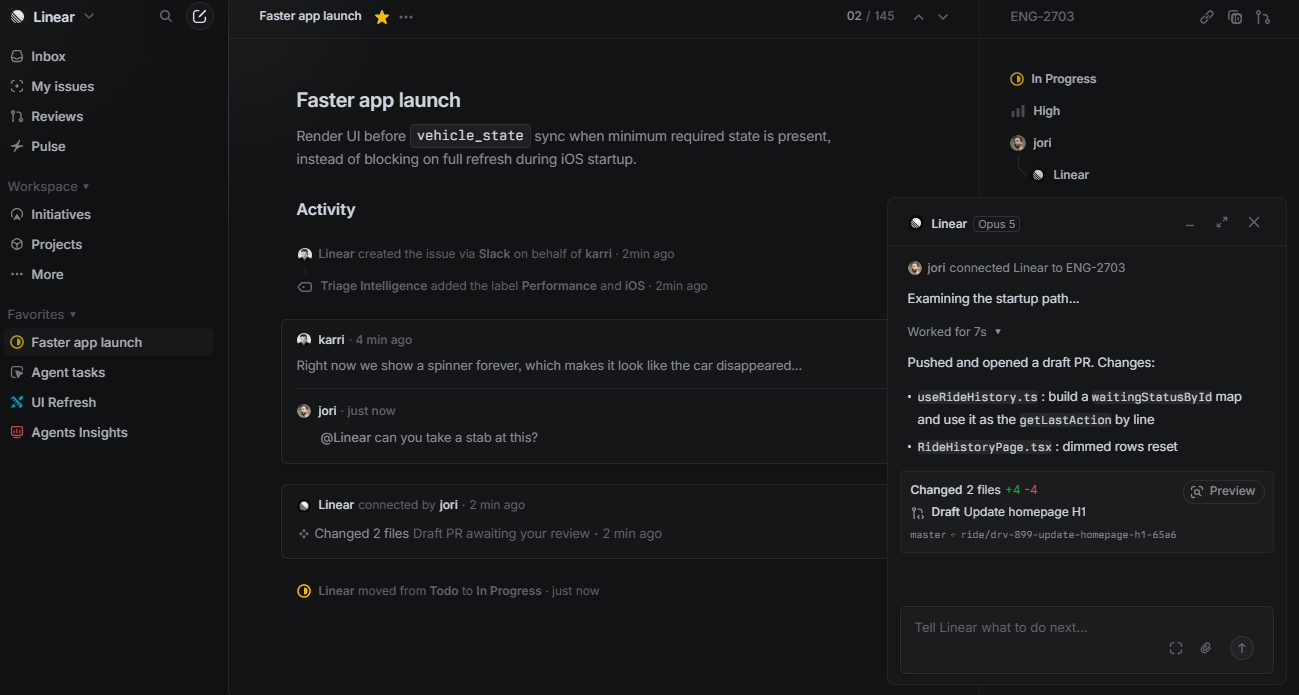1299x695 pixels.
Task: Click the Preview button
Action: [x=1224, y=491]
